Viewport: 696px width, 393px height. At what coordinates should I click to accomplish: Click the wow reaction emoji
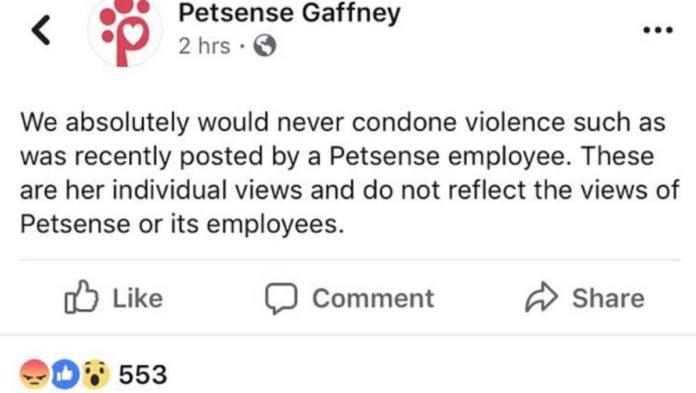(x=95, y=374)
